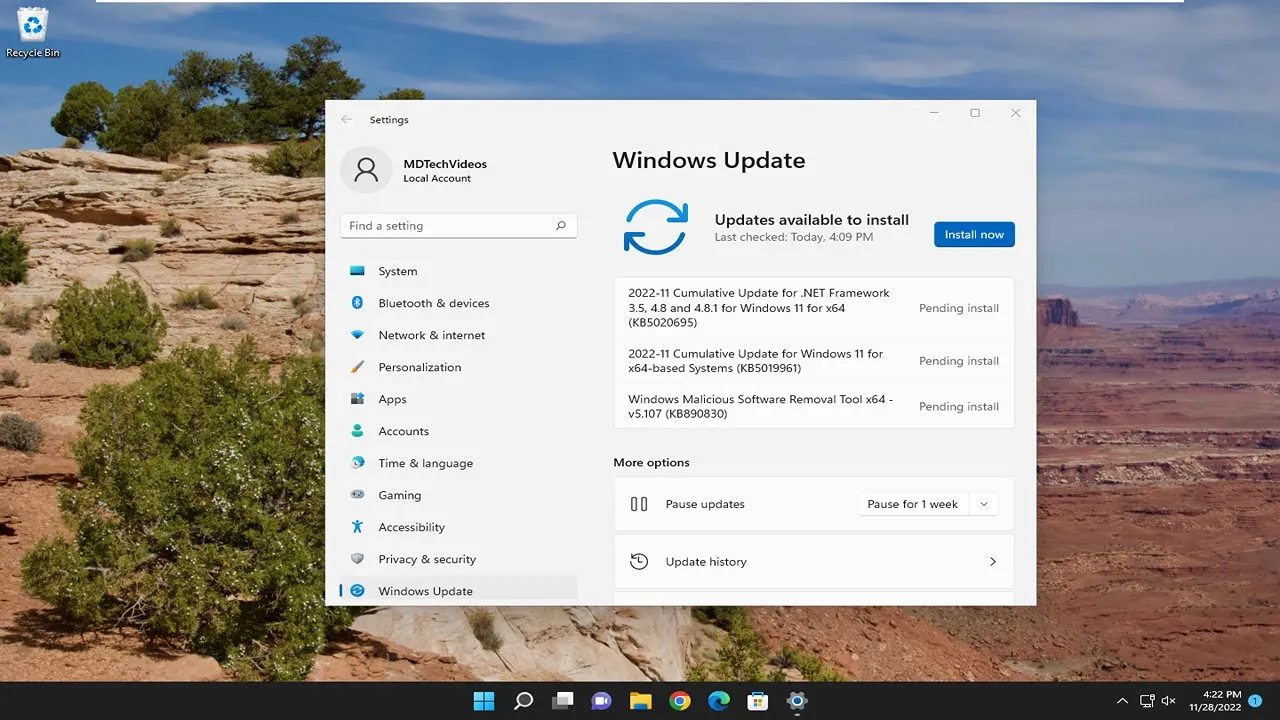Click the MDTechVideos account name

[445, 164]
